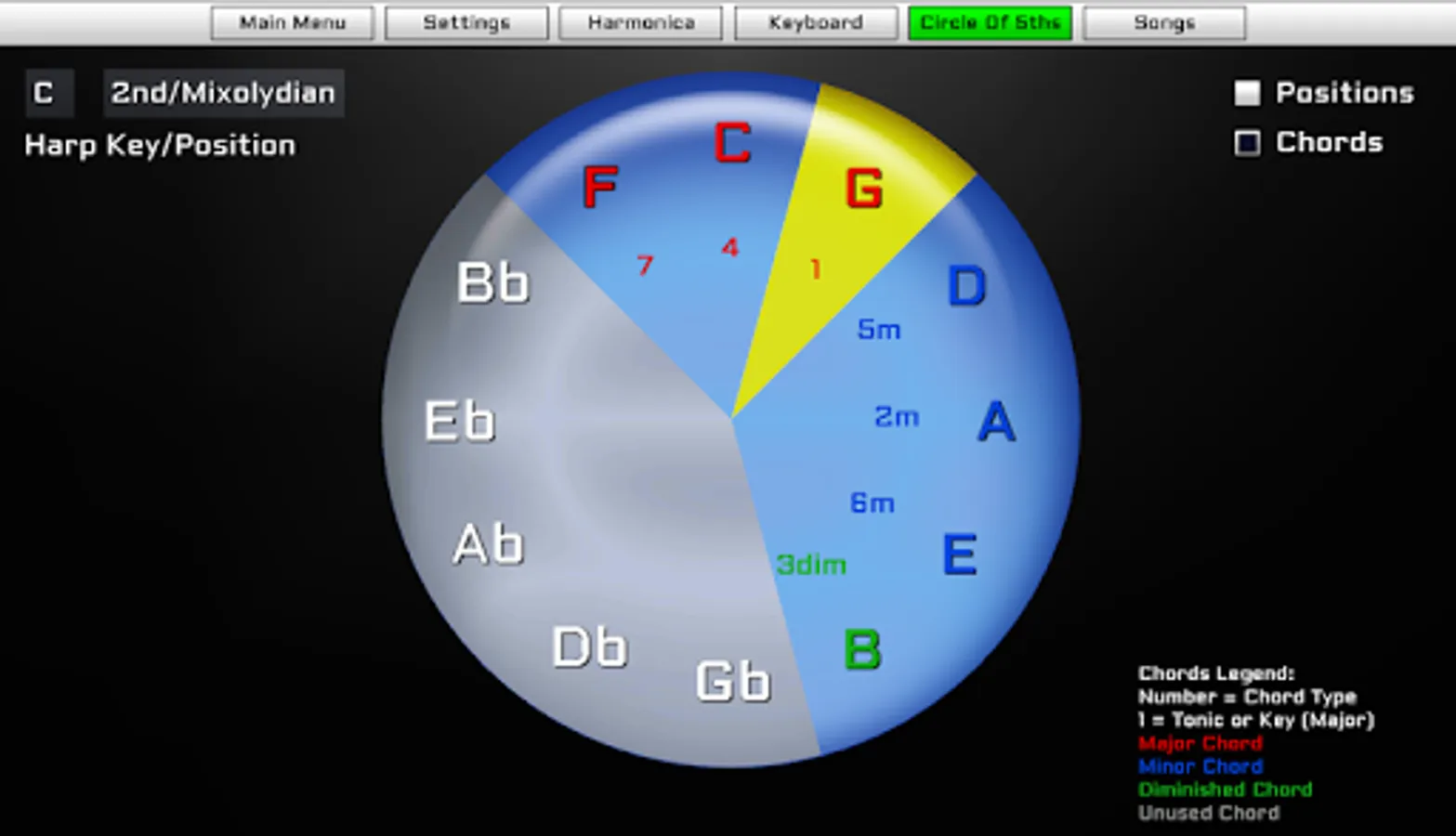Choose the A key on the circle
Viewport: 1456px width, 836px height.
(996, 421)
